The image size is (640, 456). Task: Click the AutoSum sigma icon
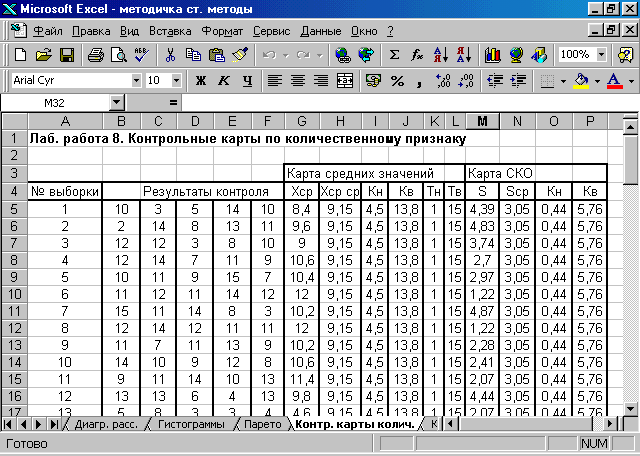(x=394, y=54)
